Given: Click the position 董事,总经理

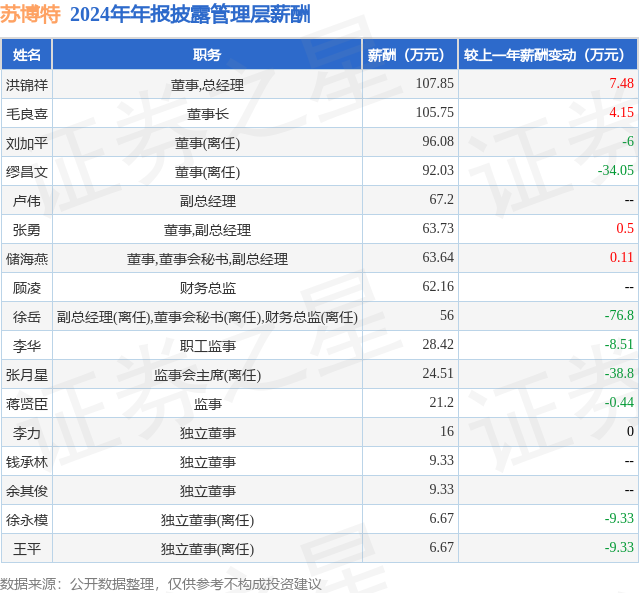Looking at the screenshot, I should pos(207,85).
